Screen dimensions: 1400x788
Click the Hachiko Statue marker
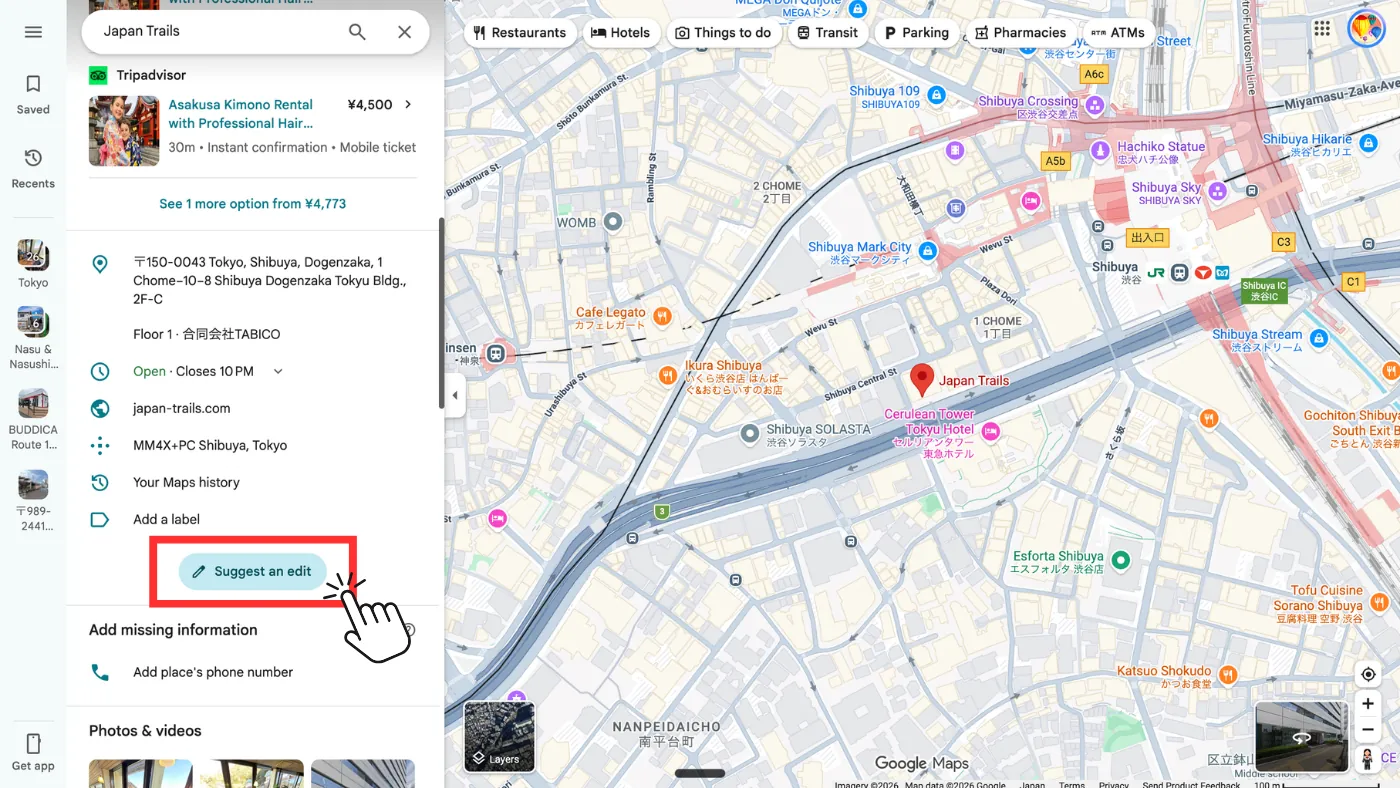pyautogui.click(x=1100, y=150)
